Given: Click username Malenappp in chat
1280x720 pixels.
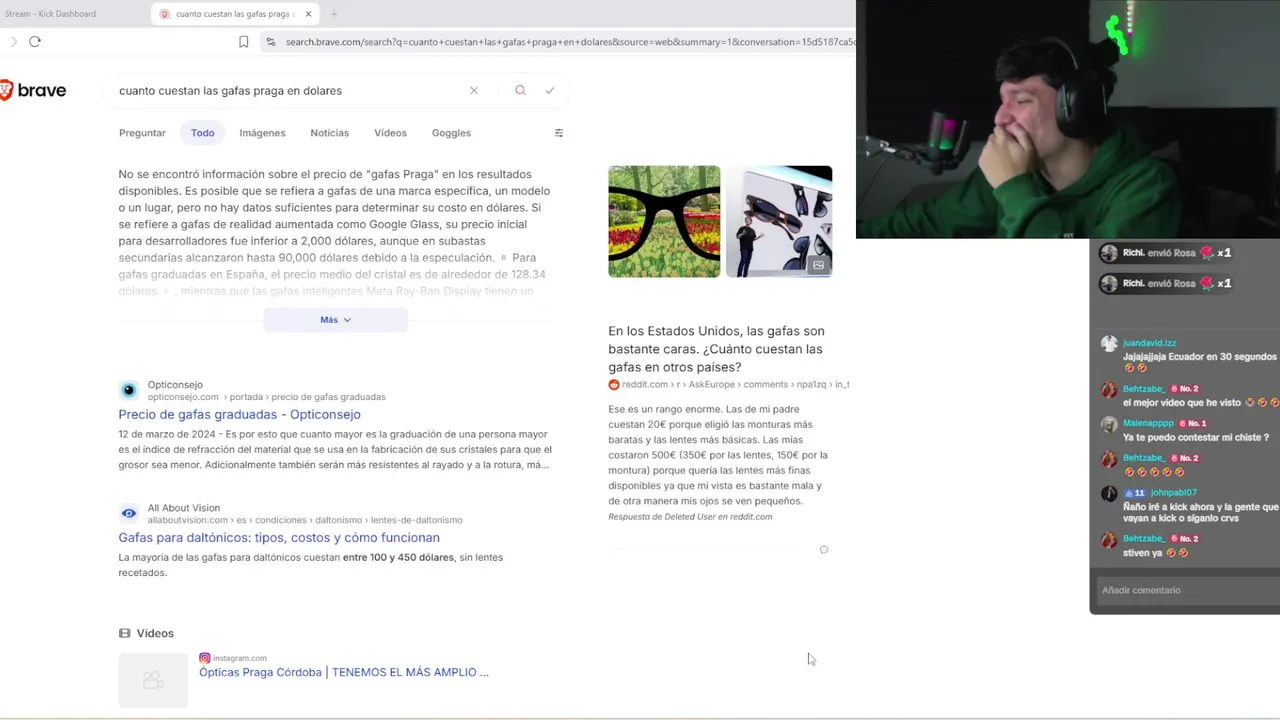Looking at the screenshot, I should tap(1148, 423).
